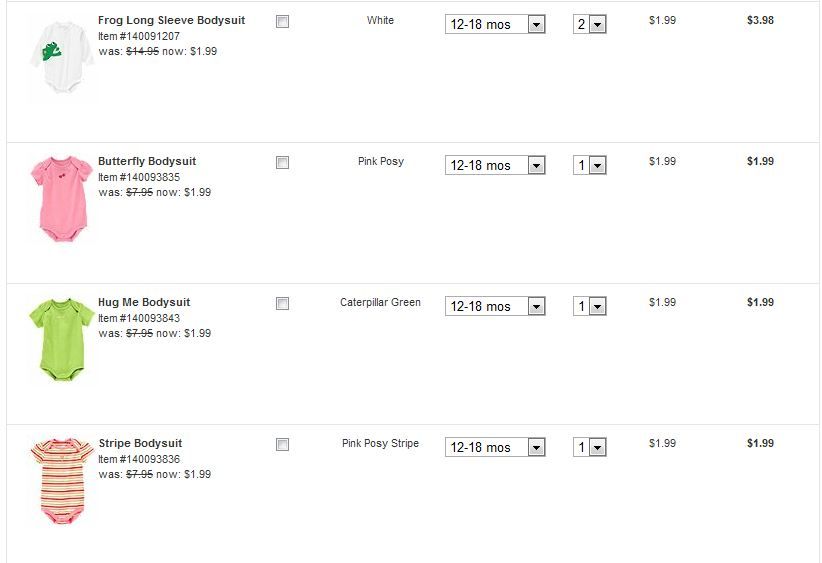Viewport: 822px width, 563px height.
Task: Open size selector for Stripe Bodysuit
Action: click(495, 448)
